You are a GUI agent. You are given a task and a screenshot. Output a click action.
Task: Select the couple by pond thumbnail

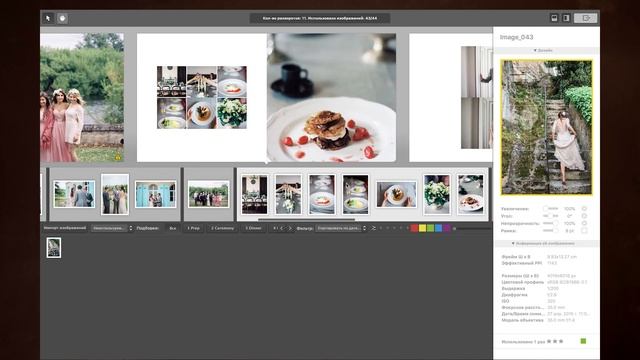[74, 194]
